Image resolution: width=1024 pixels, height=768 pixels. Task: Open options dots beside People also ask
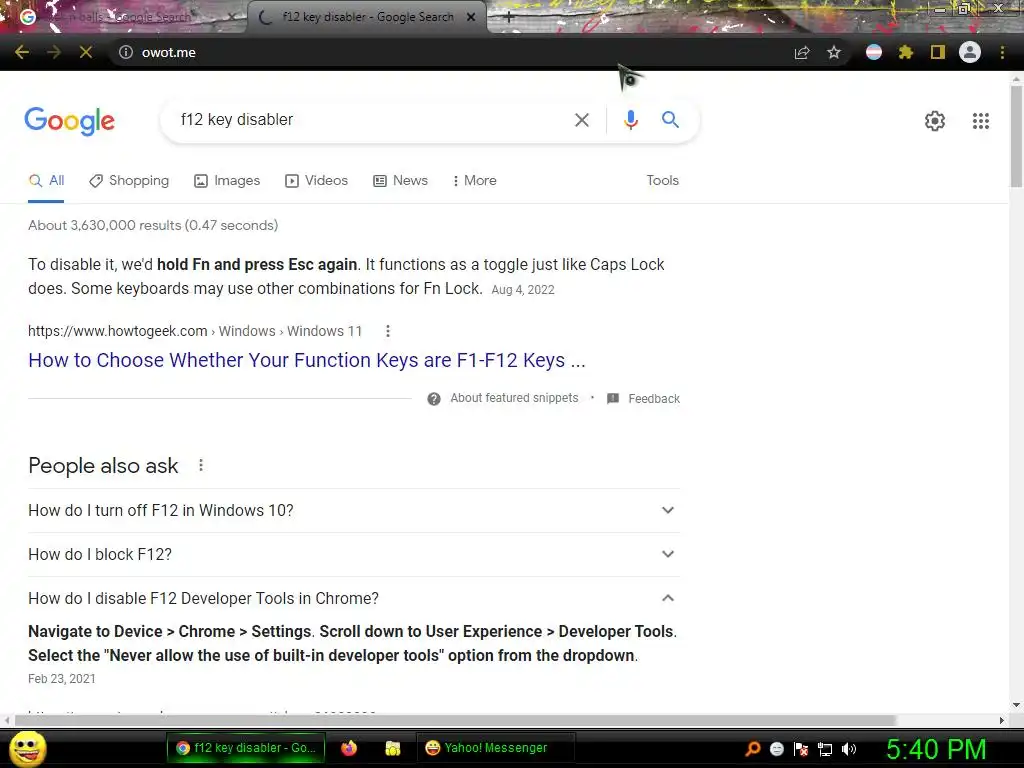201,465
